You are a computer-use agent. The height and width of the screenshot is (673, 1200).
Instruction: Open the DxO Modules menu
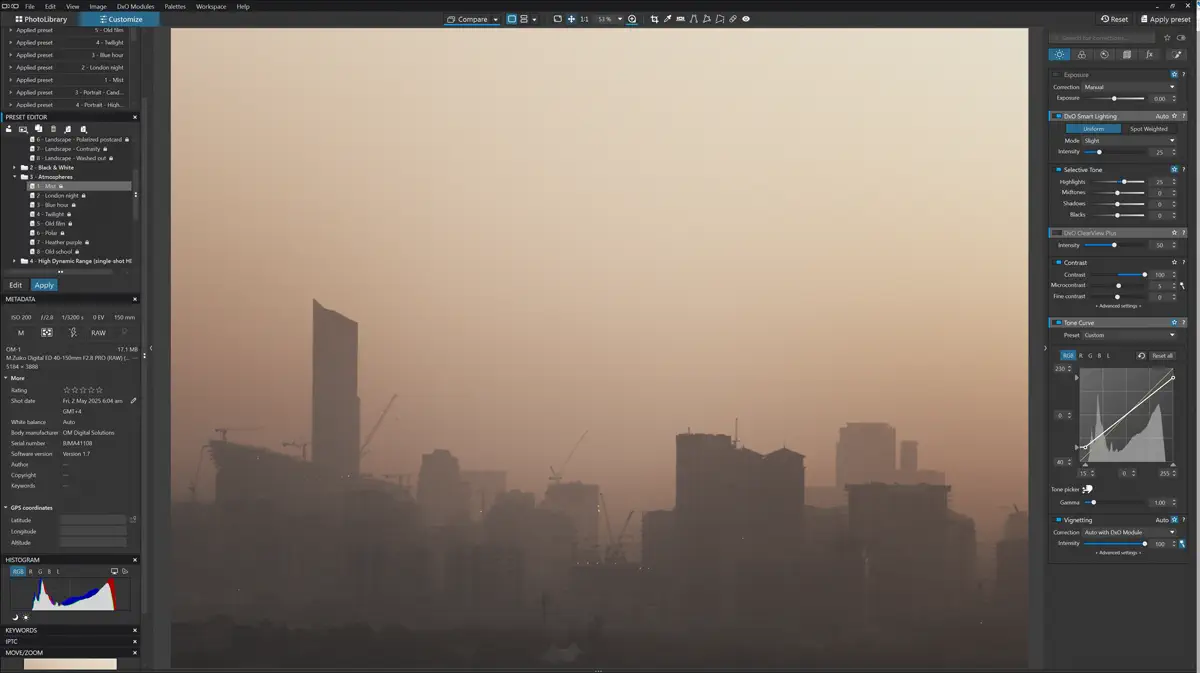[136, 6]
